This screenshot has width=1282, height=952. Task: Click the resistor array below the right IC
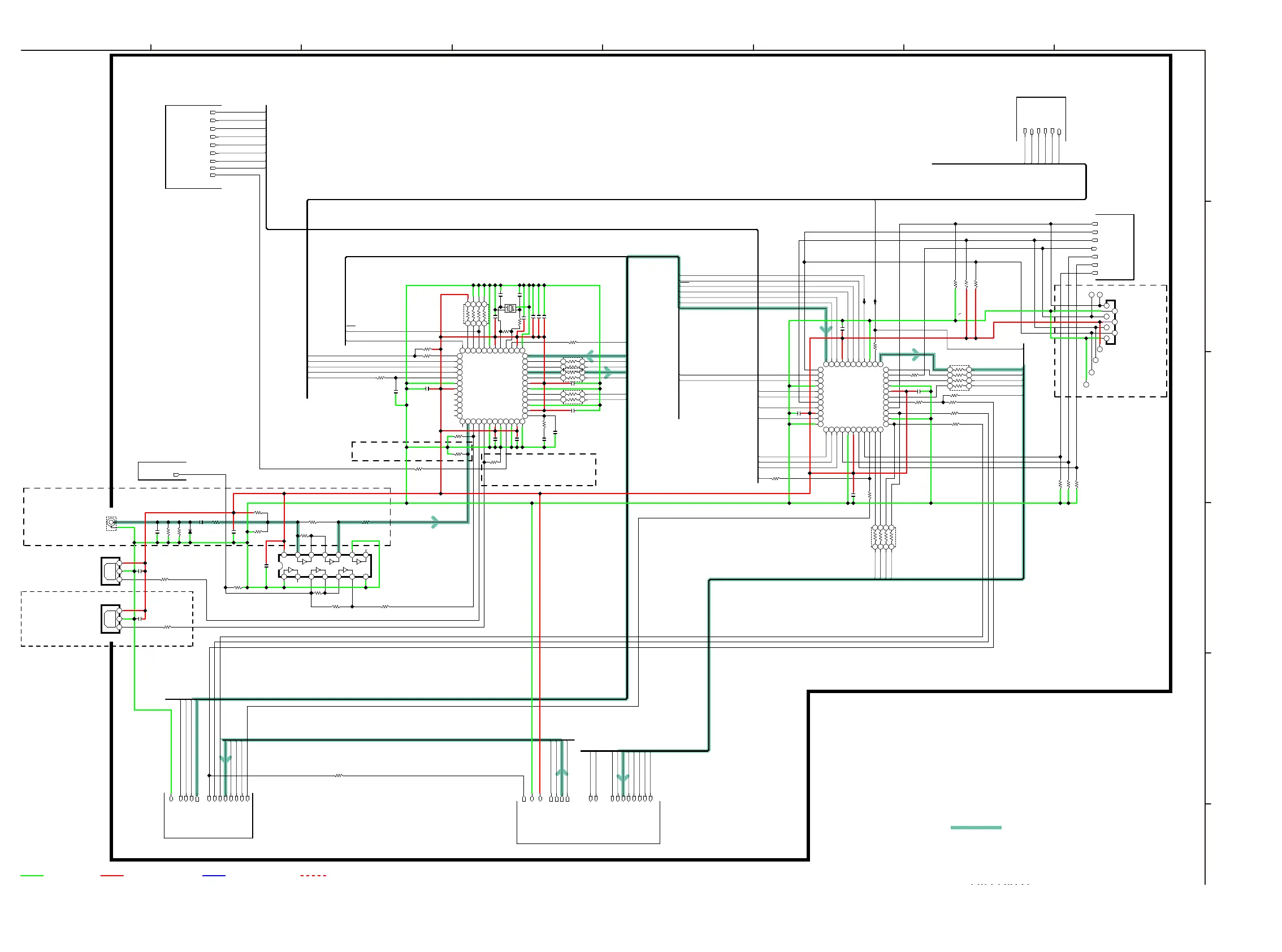[883, 537]
